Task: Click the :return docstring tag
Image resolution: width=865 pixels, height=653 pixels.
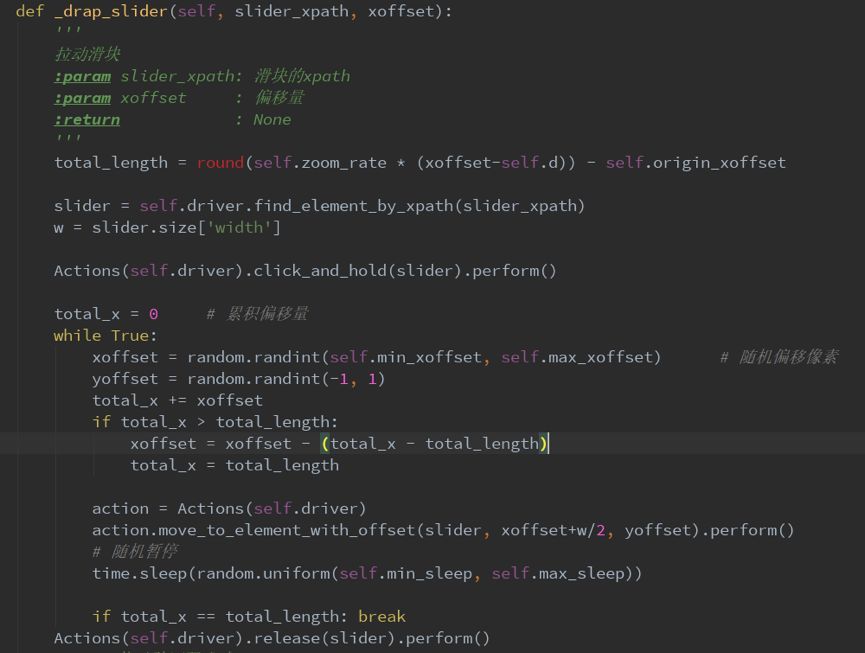Action: click(87, 119)
